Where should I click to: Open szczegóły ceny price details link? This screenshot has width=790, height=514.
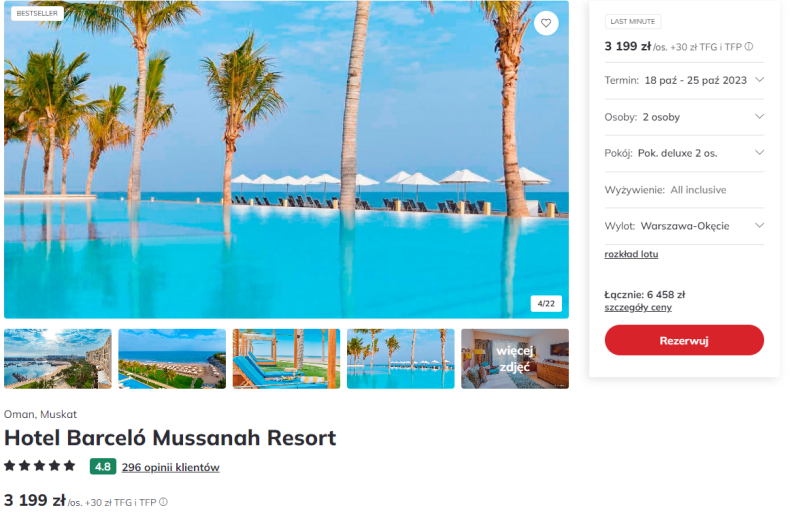pyautogui.click(x=638, y=307)
